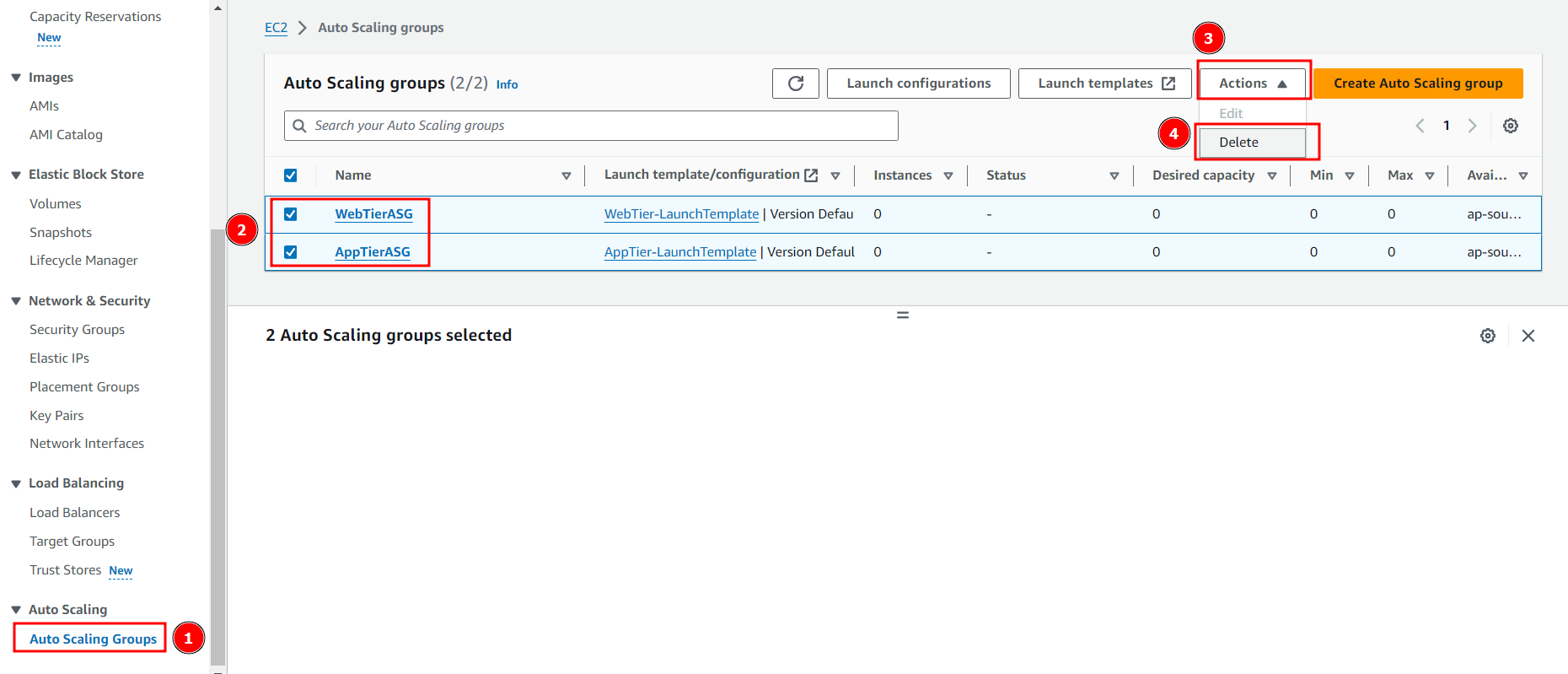The height and width of the screenshot is (674, 1568).
Task: Open Elastic IPs in sidebar
Action: pyautogui.click(x=59, y=359)
